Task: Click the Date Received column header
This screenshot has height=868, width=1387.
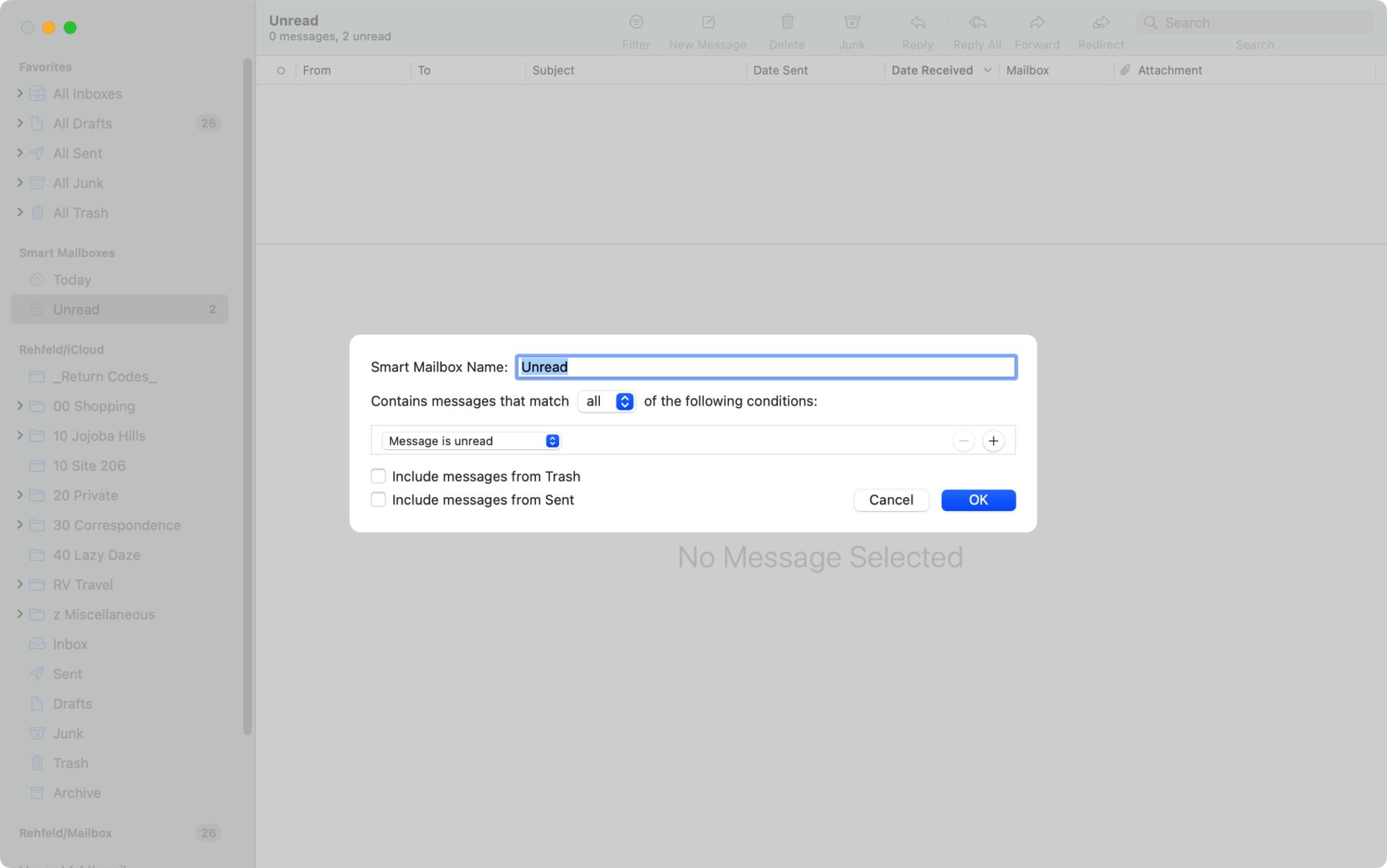Action: (931, 70)
